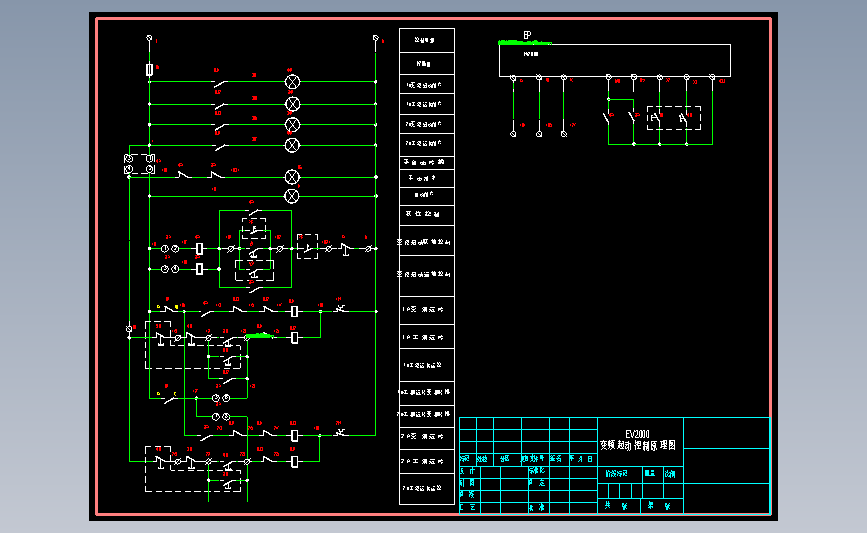Select the large BP inverter rectangle
The image size is (867, 533).
point(614,60)
